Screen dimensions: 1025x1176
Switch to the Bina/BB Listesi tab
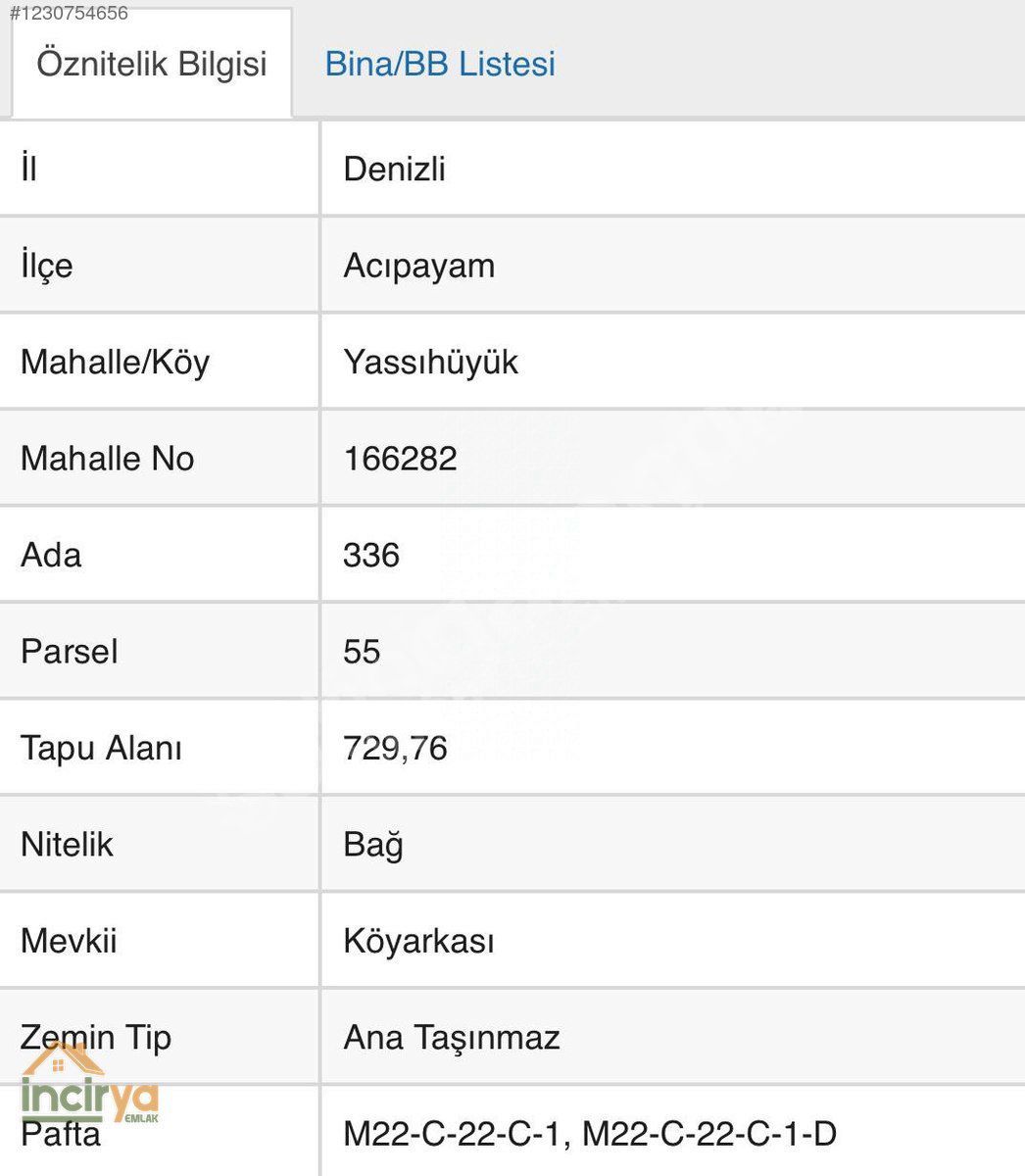(x=440, y=64)
